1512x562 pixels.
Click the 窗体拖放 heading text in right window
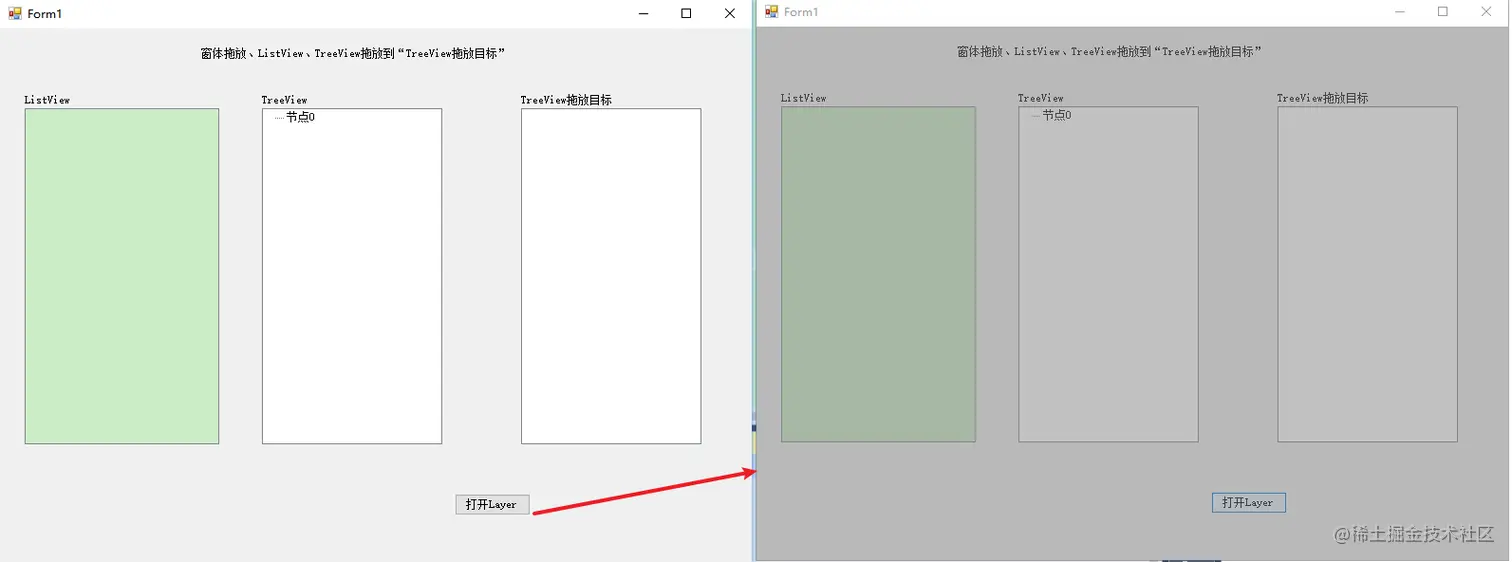pos(1109,51)
